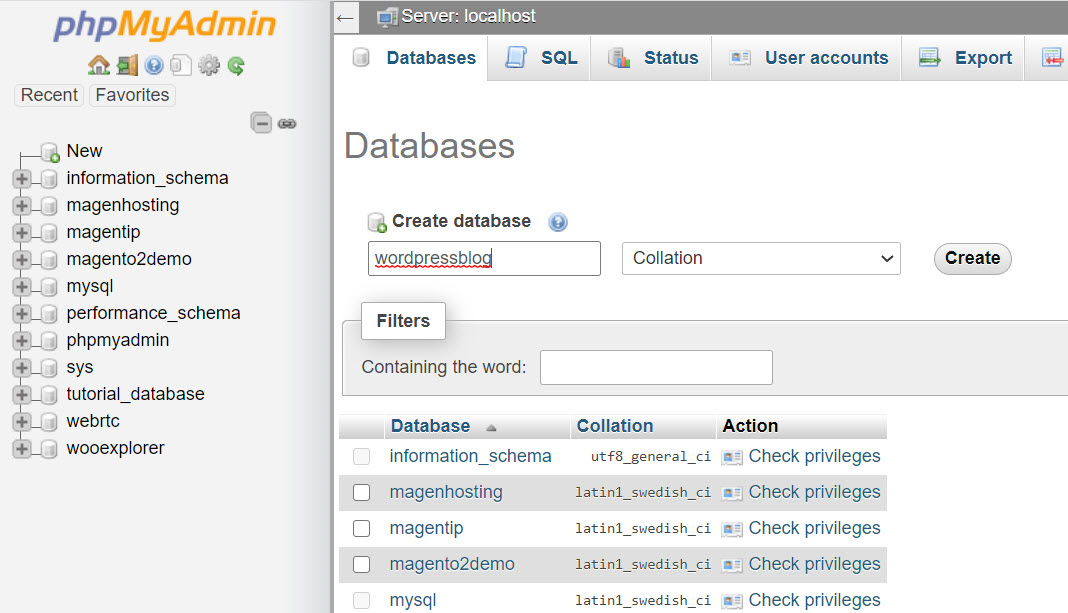
Task: Expand performance_schema in navigation tree
Action: pos(22,313)
